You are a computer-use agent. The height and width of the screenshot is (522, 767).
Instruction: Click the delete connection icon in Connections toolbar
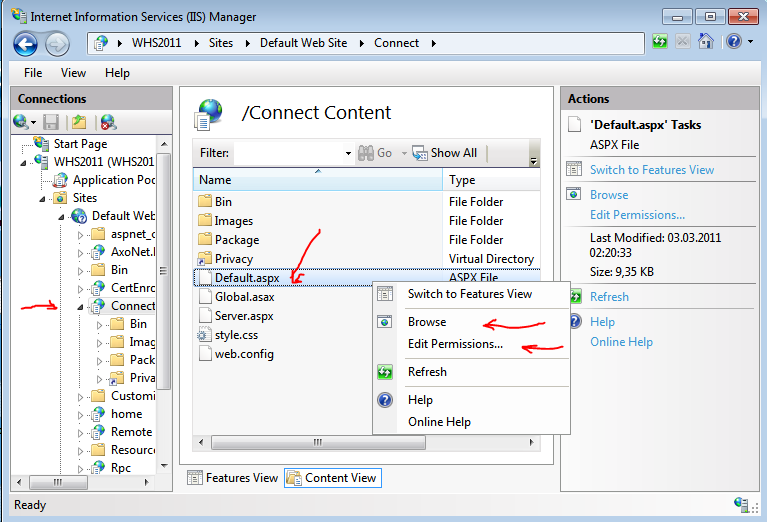pyautogui.click(x=107, y=122)
